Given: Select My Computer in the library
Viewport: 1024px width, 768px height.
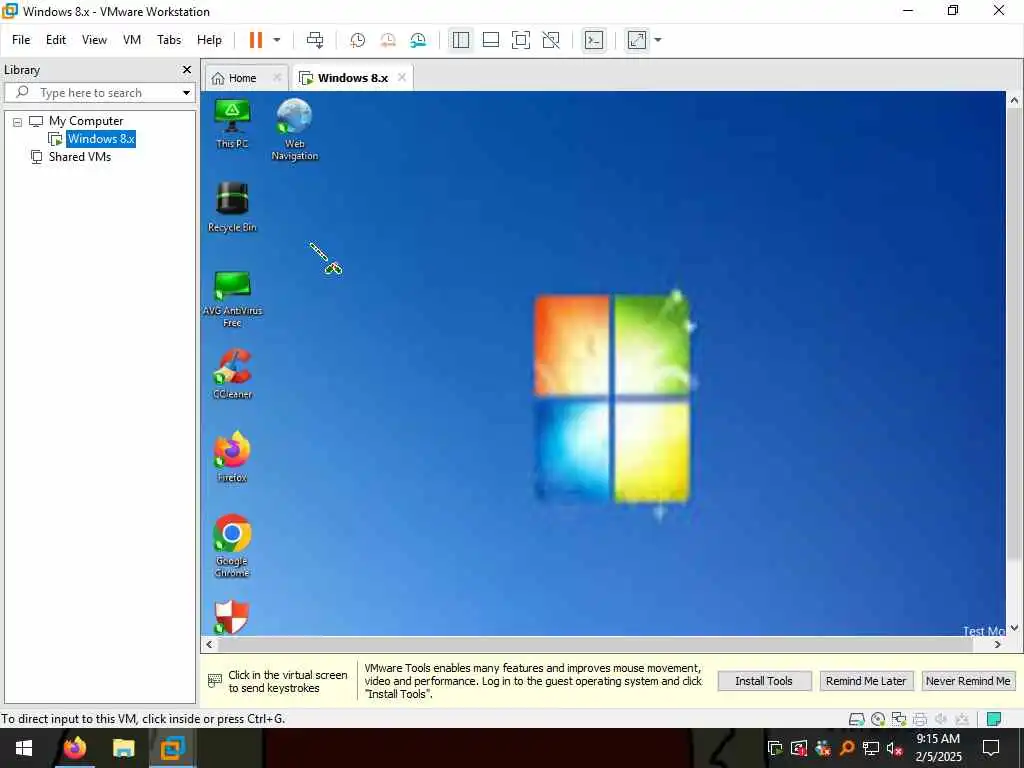Looking at the screenshot, I should point(86,121).
